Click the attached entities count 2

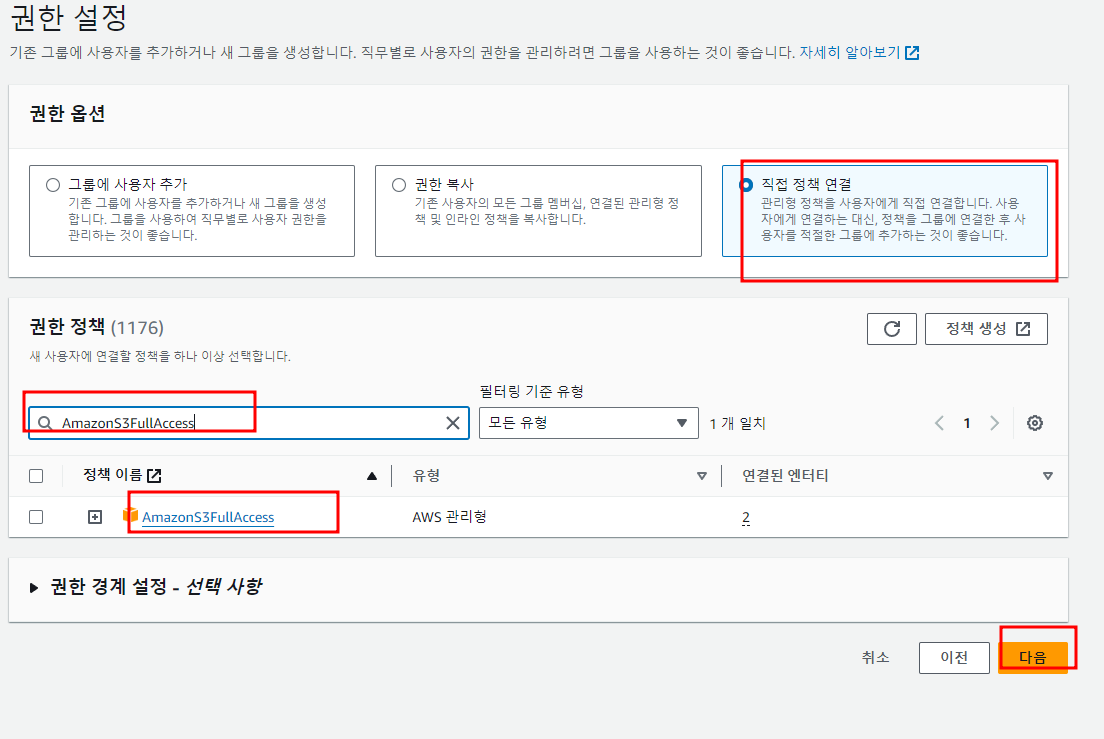[746, 517]
